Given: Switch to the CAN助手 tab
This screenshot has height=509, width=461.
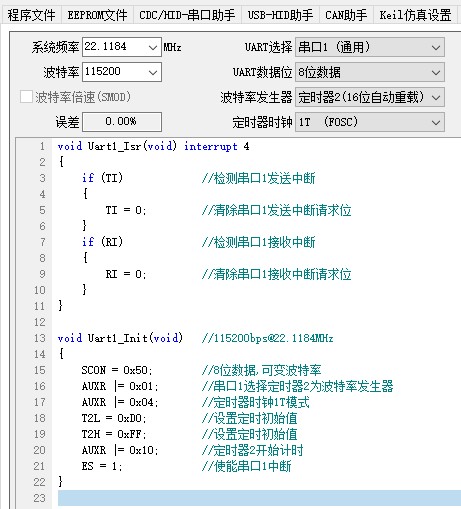Looking at the screenshot, I should [x=346, y=15].
